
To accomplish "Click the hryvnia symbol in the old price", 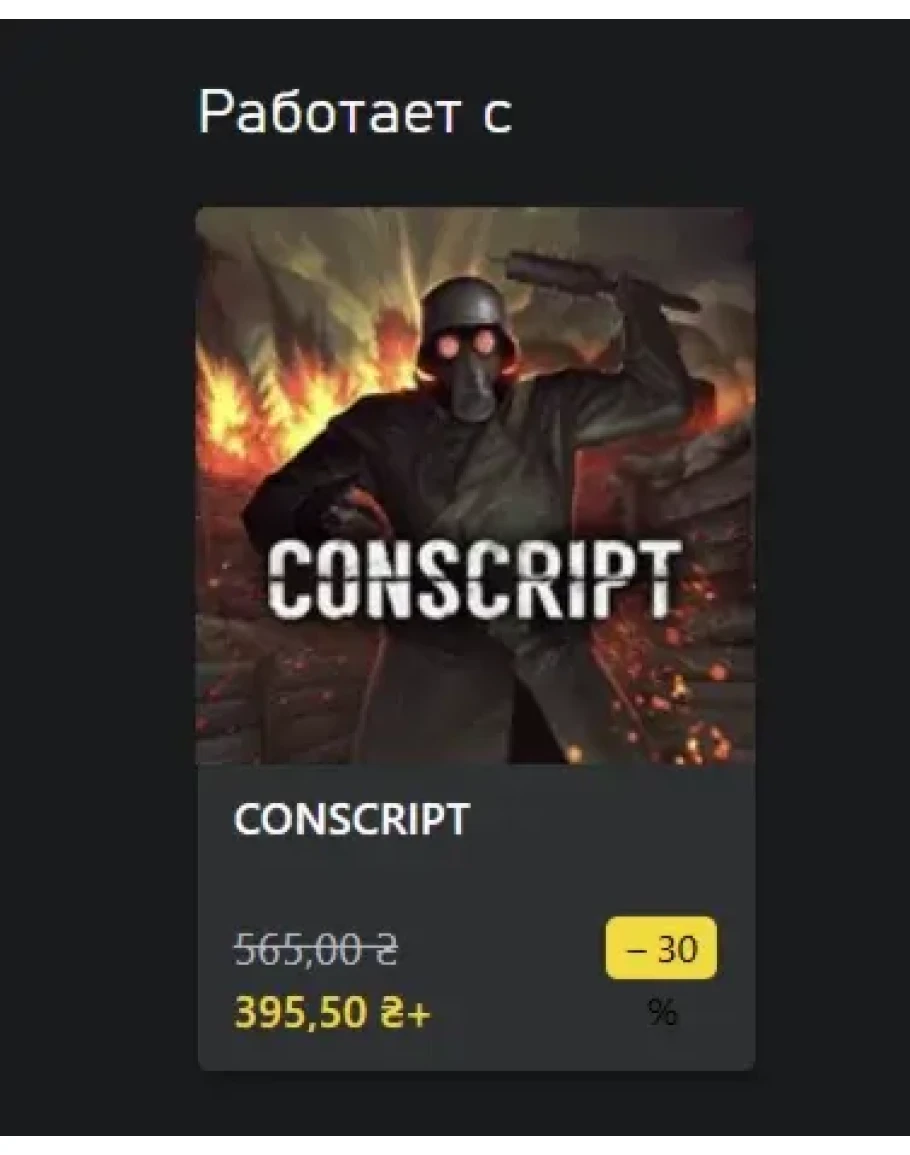I will click(388, 949).
